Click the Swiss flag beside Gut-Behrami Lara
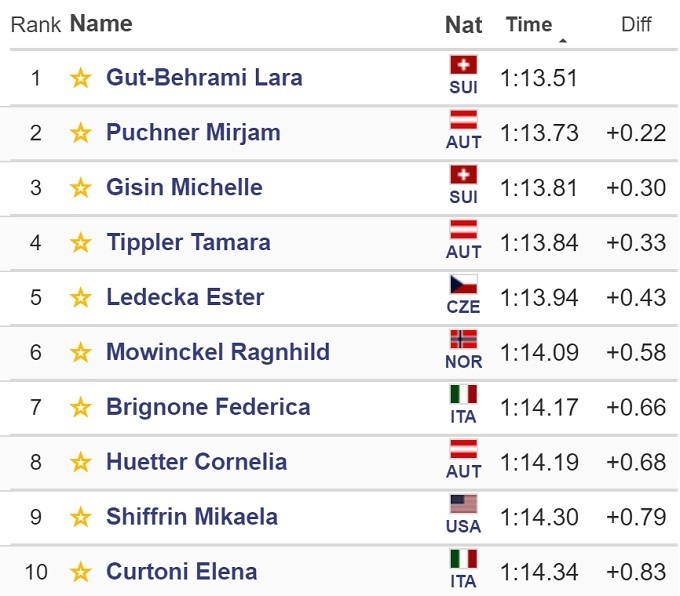 point(463,66)
